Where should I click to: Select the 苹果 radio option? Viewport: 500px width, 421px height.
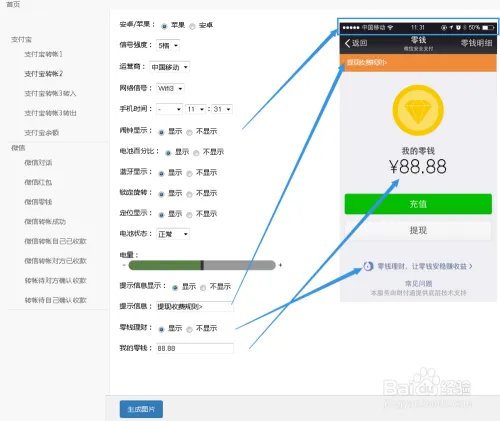click(164, 26)
